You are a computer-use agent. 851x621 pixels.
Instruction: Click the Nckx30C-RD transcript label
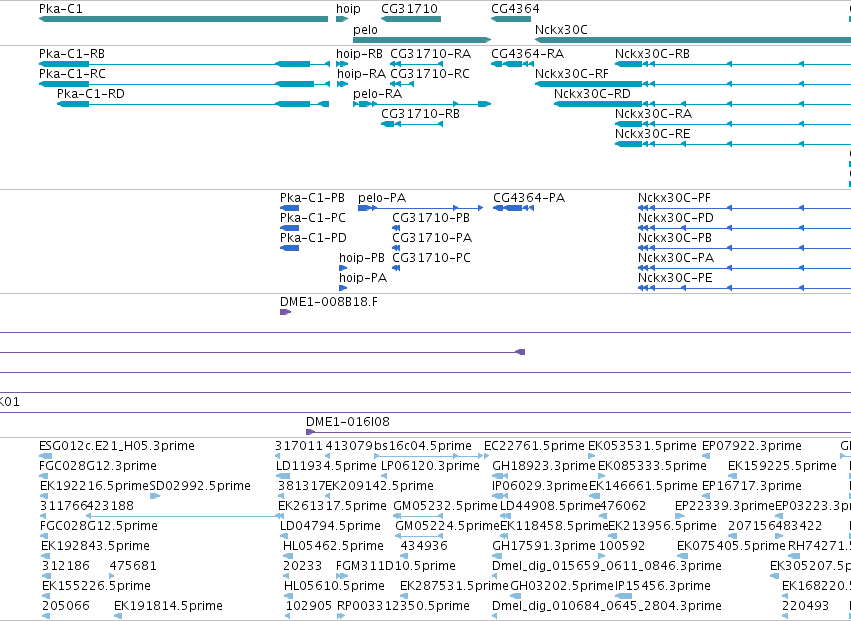pos(592,94)
